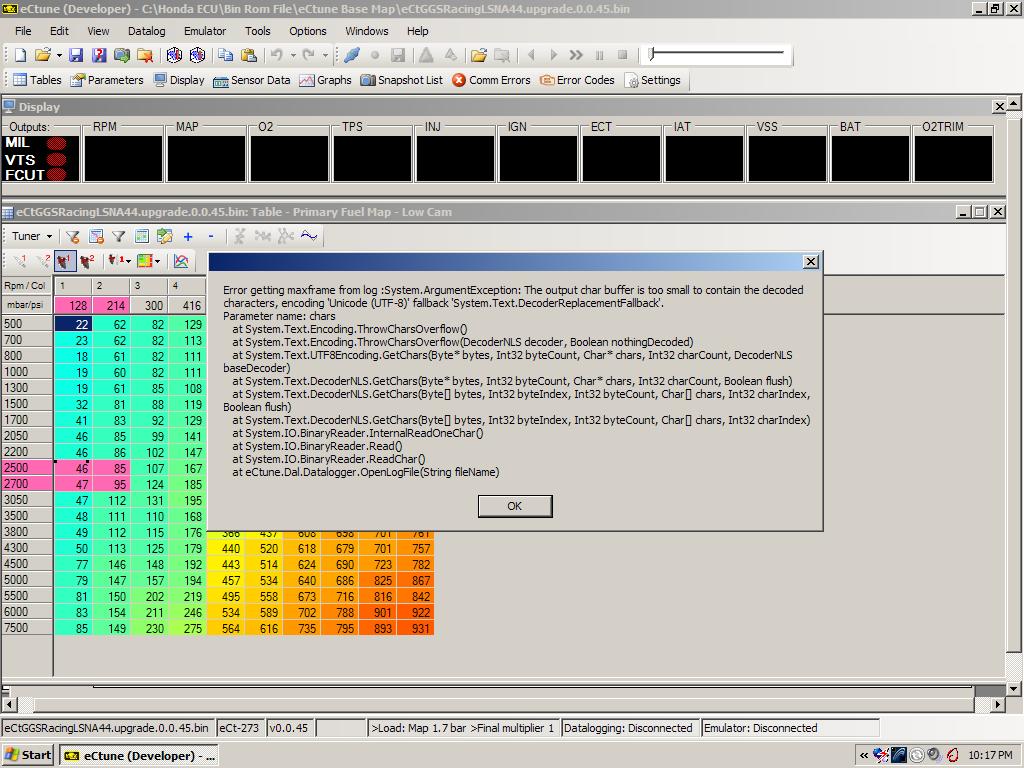Image resolution: width=1024 pixels, height=768 pixels.
Task: Show the Sensor Data panel
Action: pos(252,80)
